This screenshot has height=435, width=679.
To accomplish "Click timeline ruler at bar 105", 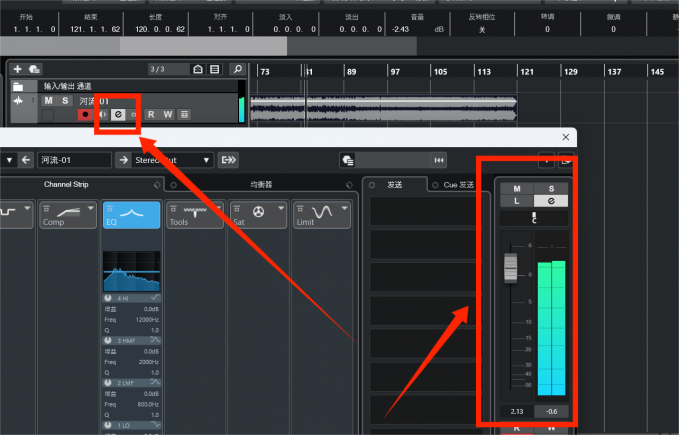I will [x=440, y=72].
